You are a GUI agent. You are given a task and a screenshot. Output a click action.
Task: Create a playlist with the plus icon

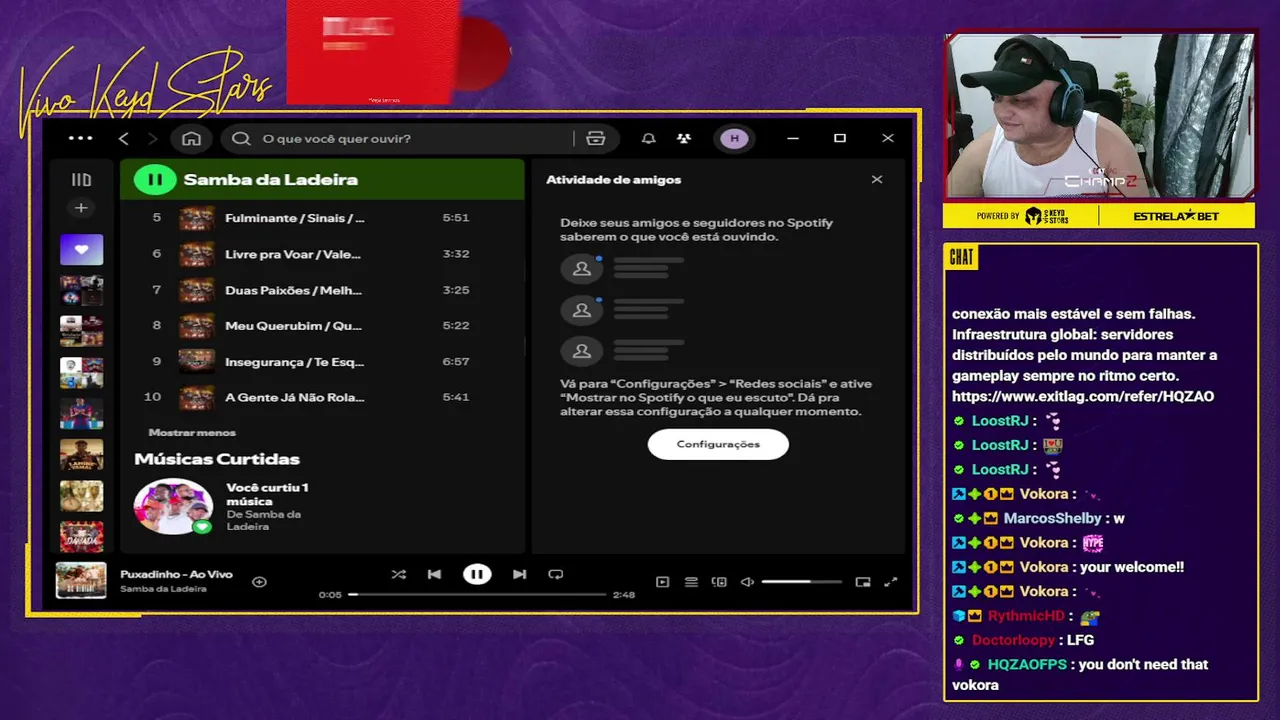81,208
